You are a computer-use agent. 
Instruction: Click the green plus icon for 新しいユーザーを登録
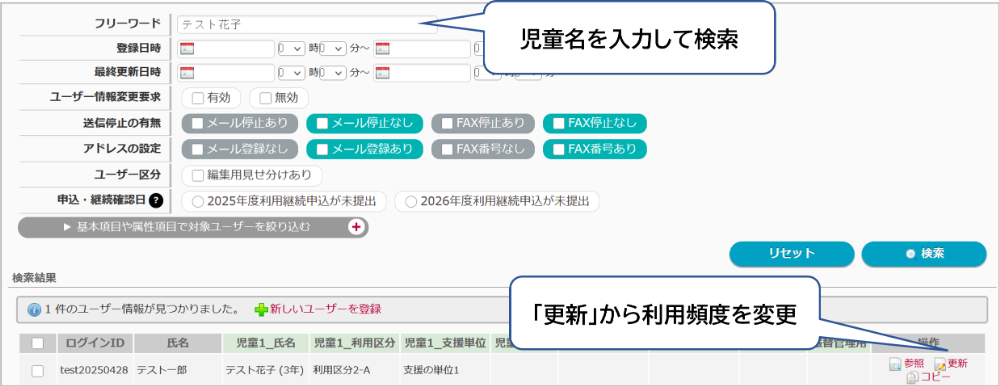(261, 310)
